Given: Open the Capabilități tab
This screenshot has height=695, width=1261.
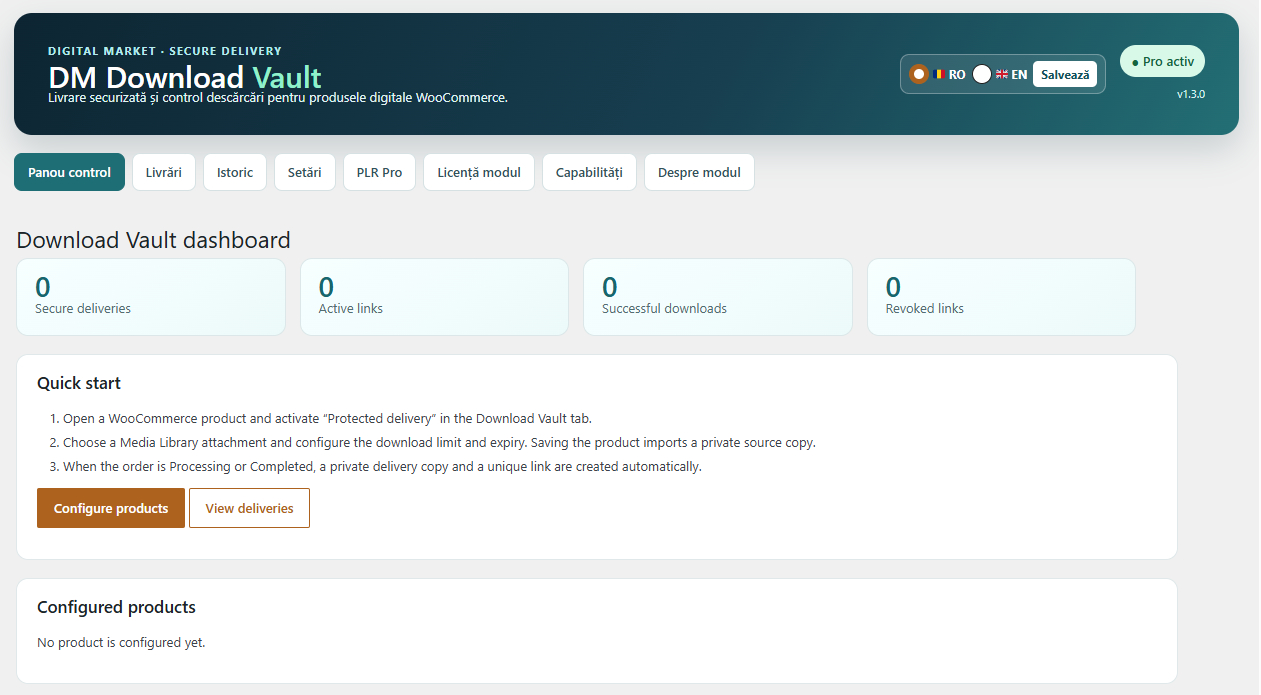Looking at the screenshot, I should tap(589, 172).
